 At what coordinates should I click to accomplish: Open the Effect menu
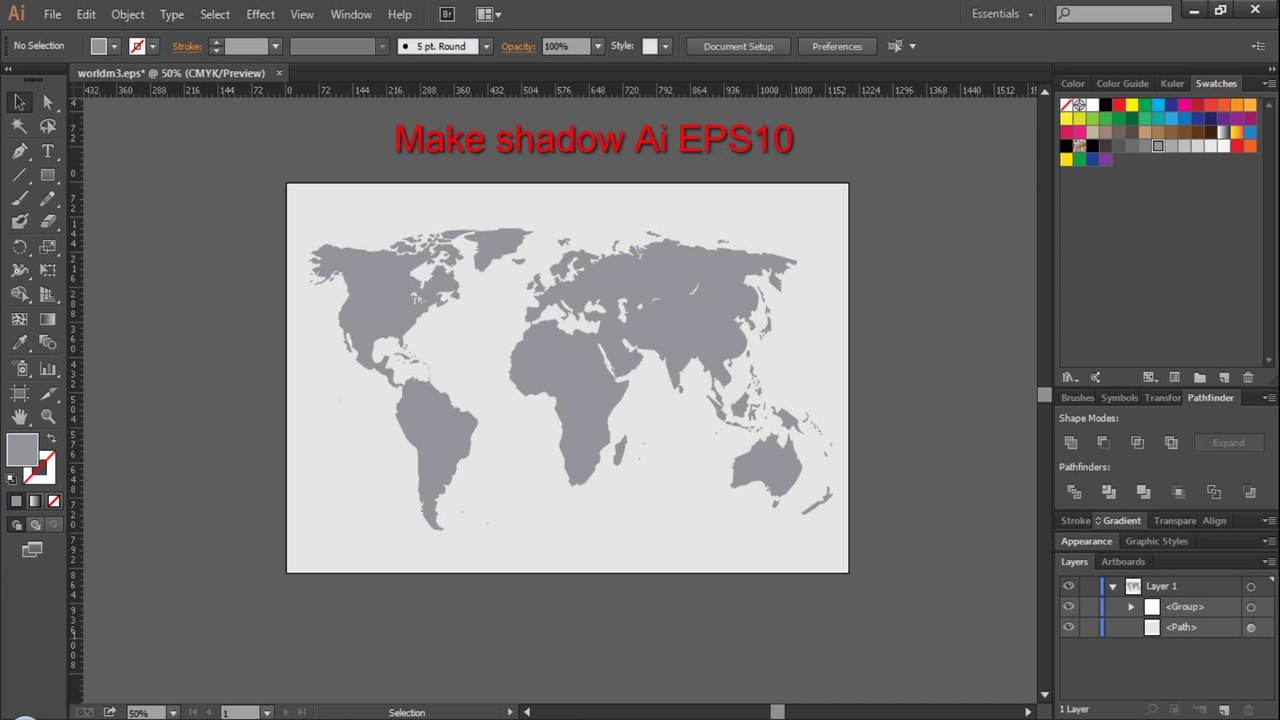point(260,14)
